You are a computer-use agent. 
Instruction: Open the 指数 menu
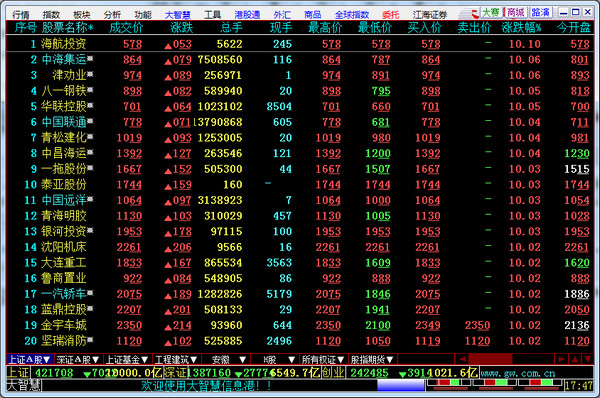[51, 15]
